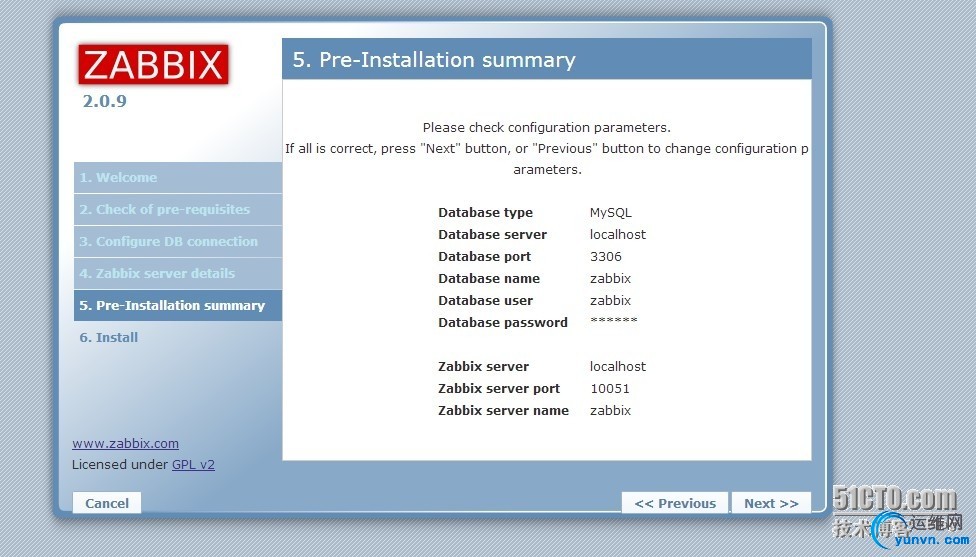Click the "Zabbix server port" label

click(x=499, y=388)
